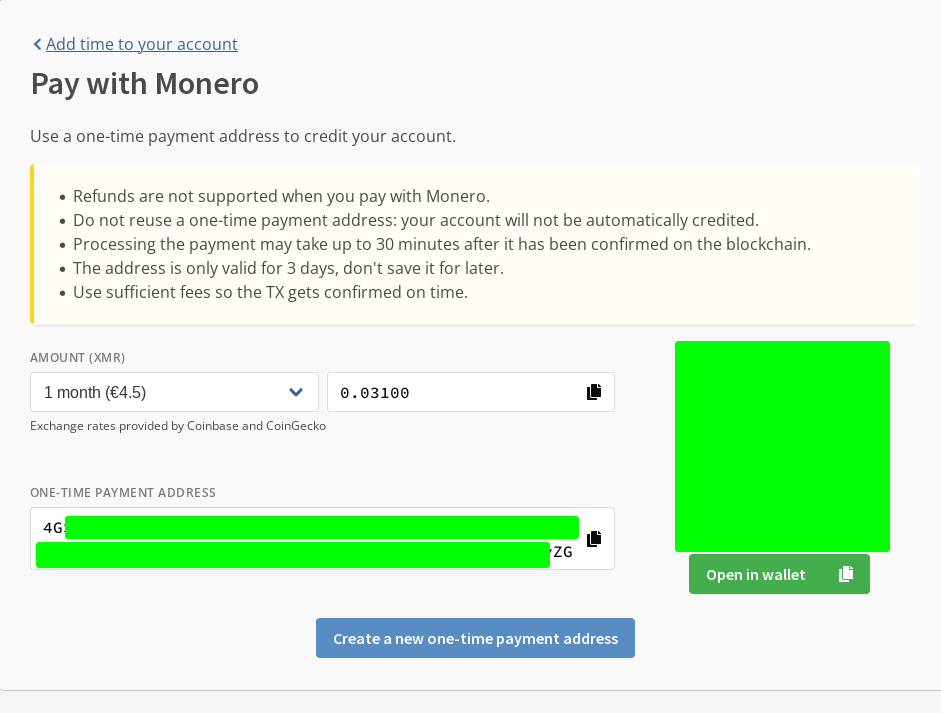Click the AMOUNT (XMR) label

(x=78, y=357)
